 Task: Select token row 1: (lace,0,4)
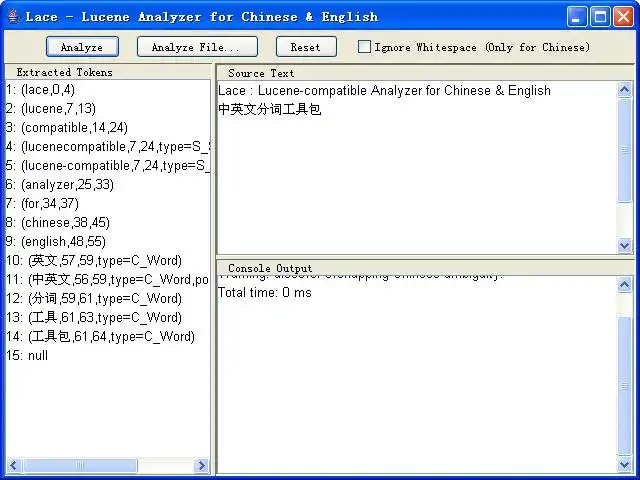click(108, 89)
